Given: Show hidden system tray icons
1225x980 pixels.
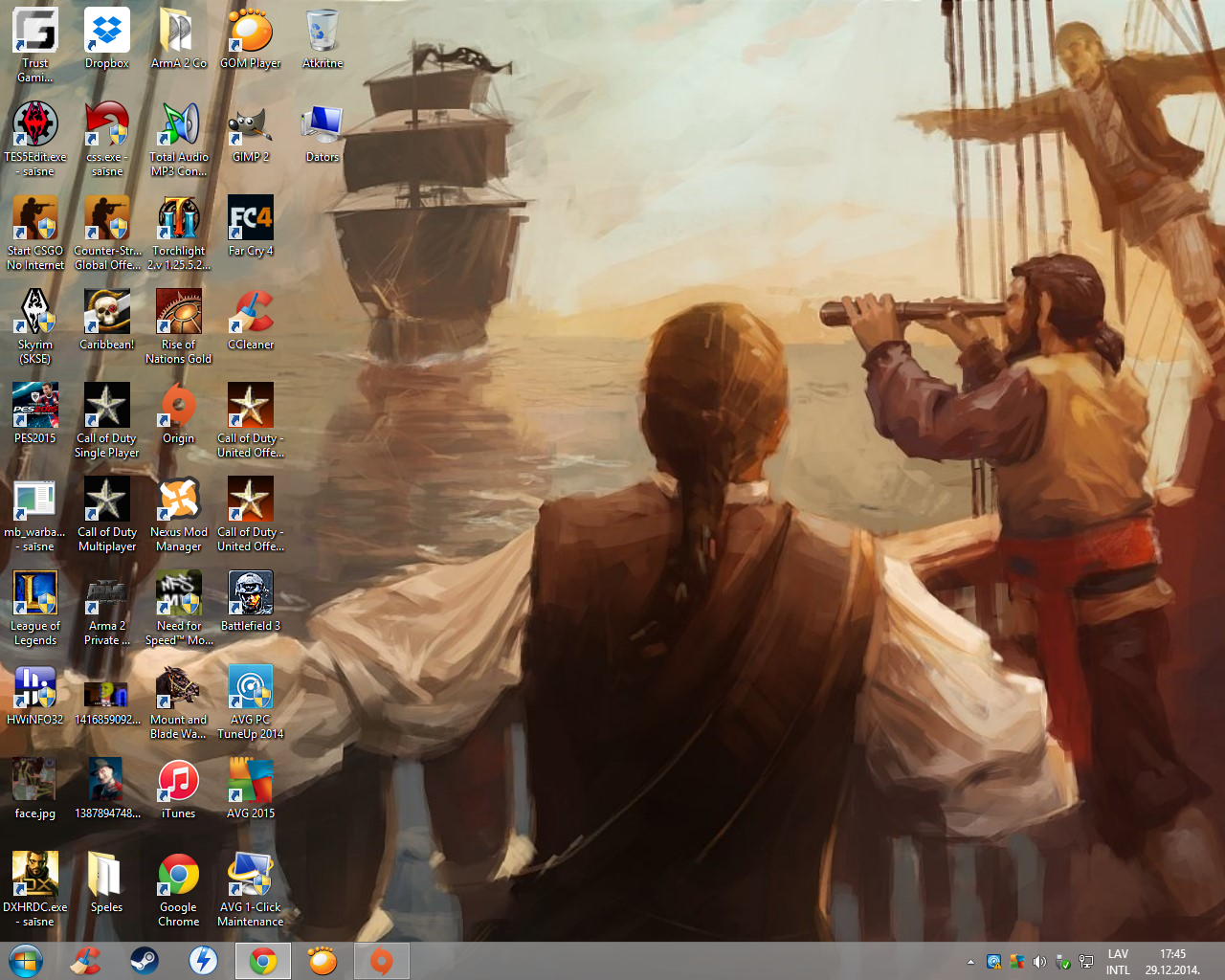Looking at the screenshot, I should (970, 962).
